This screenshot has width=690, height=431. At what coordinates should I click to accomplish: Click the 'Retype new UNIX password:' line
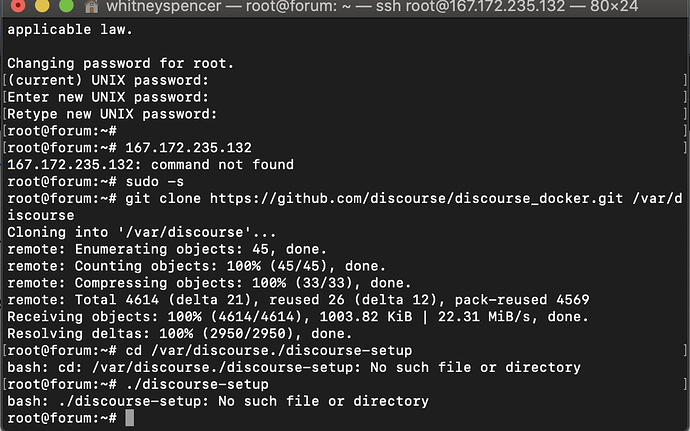click(x=112, y=114)
